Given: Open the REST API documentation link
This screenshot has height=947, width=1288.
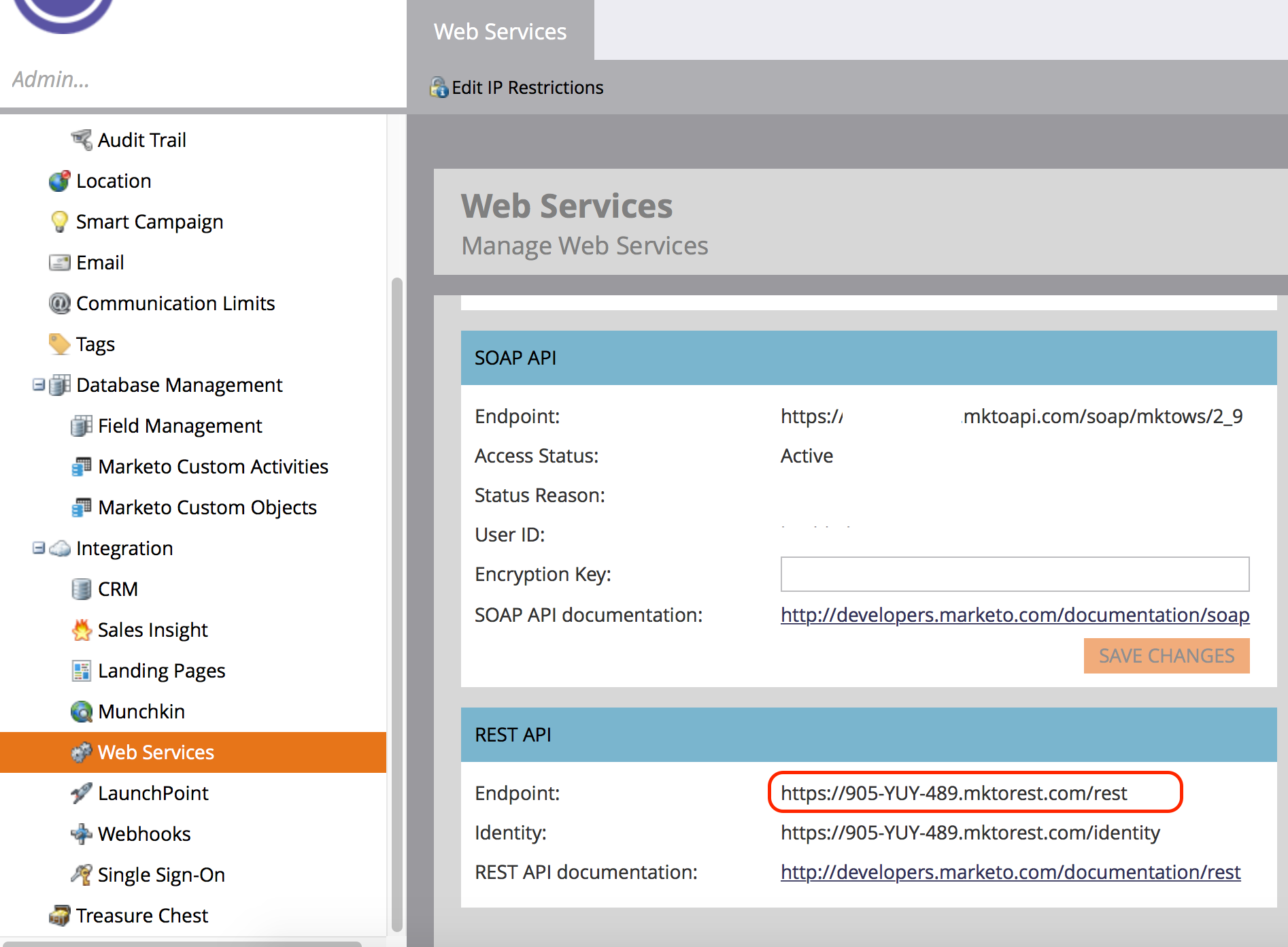Looking at the screenshot, I should 1011,872.
